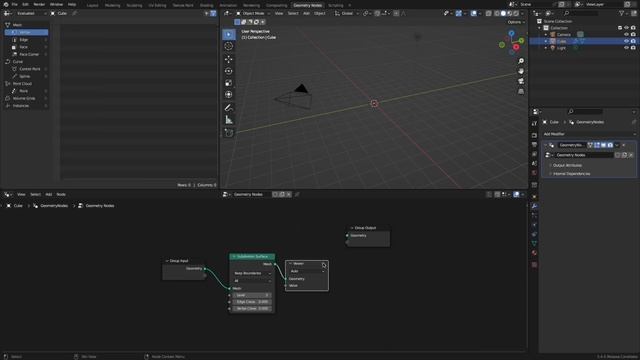
Task: Open the Tool tab in Properties editor
Action: [534, 123]
